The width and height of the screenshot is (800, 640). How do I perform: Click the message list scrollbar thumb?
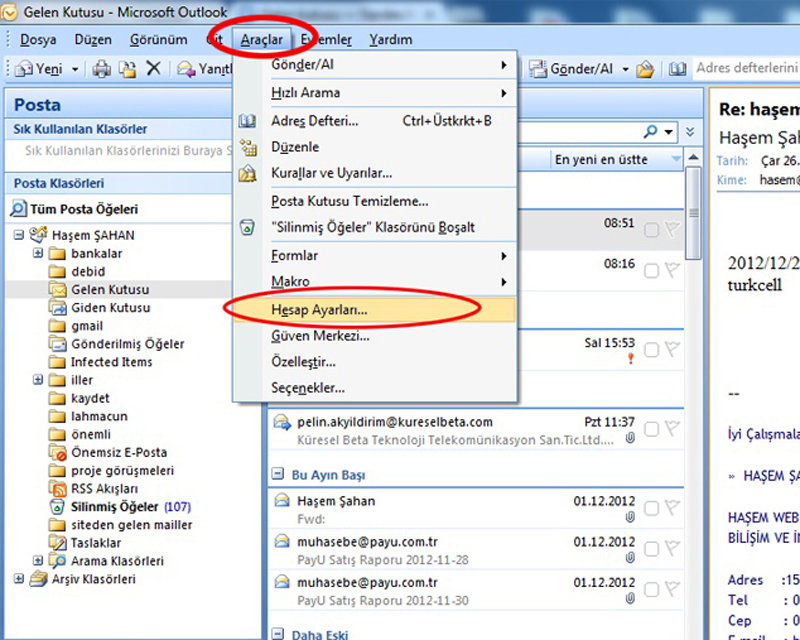point(693,212)
